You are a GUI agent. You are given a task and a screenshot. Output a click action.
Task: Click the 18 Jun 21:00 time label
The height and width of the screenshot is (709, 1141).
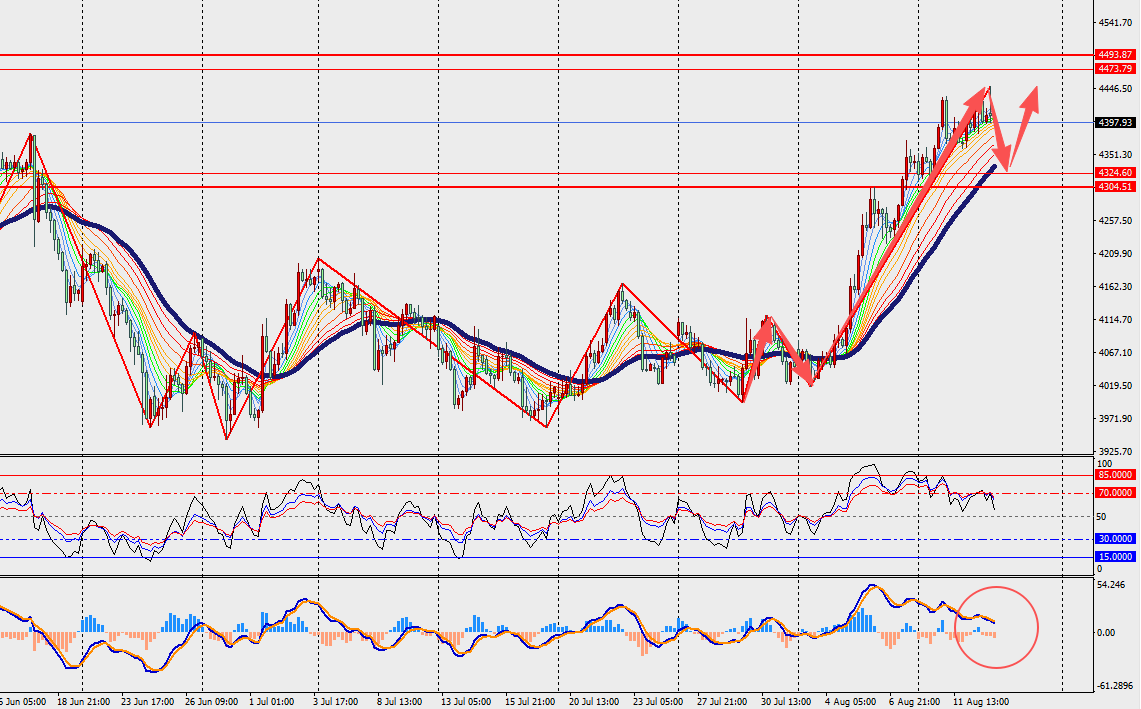coord(84,702)
